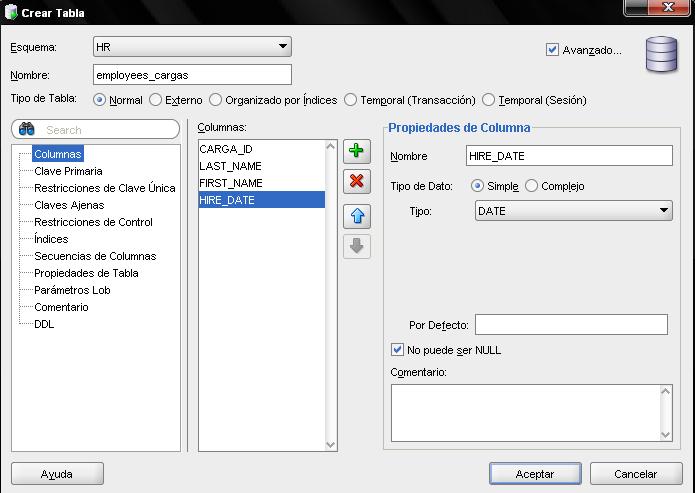The width and height of the screenshot is (695, 493).
Task: Delete selected column with red X
Action: (x=356, y=181)
